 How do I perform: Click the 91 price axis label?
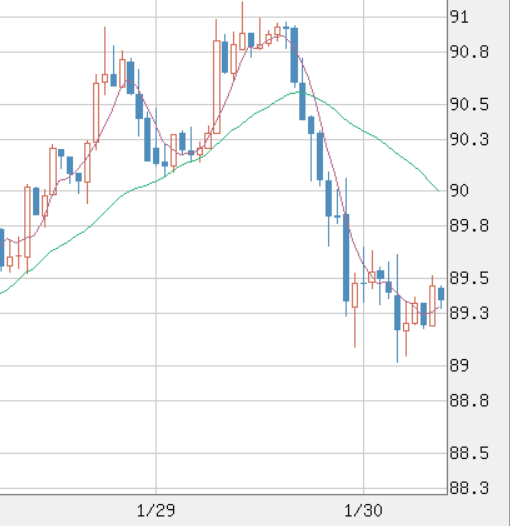pyautogui.click(x=459, y=17)
